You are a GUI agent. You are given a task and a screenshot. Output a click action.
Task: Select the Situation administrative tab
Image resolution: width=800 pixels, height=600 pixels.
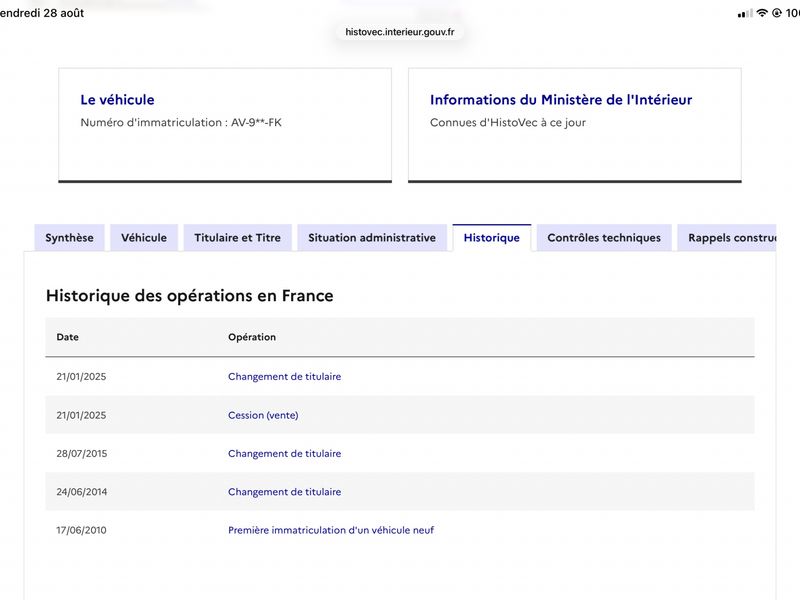[372, 238]
